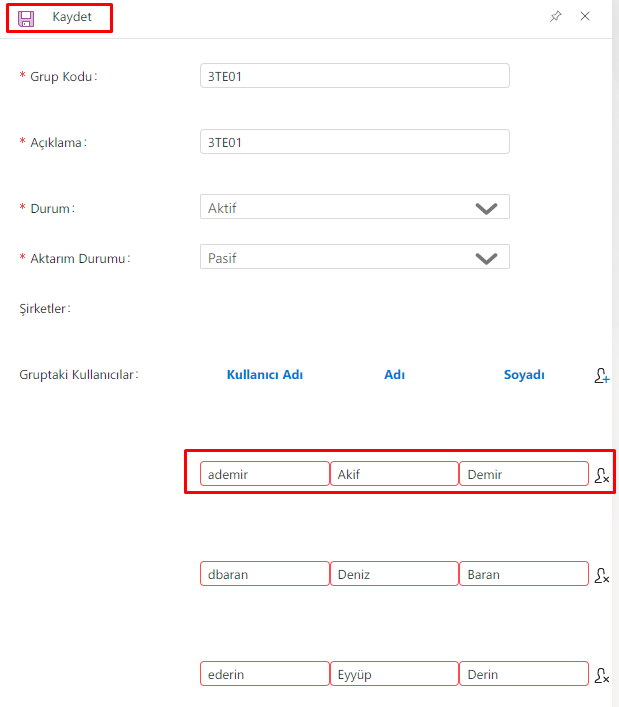Remove user ademir from the group
Viewport: 619px width, 707px height.
click(x=601, y=476)
